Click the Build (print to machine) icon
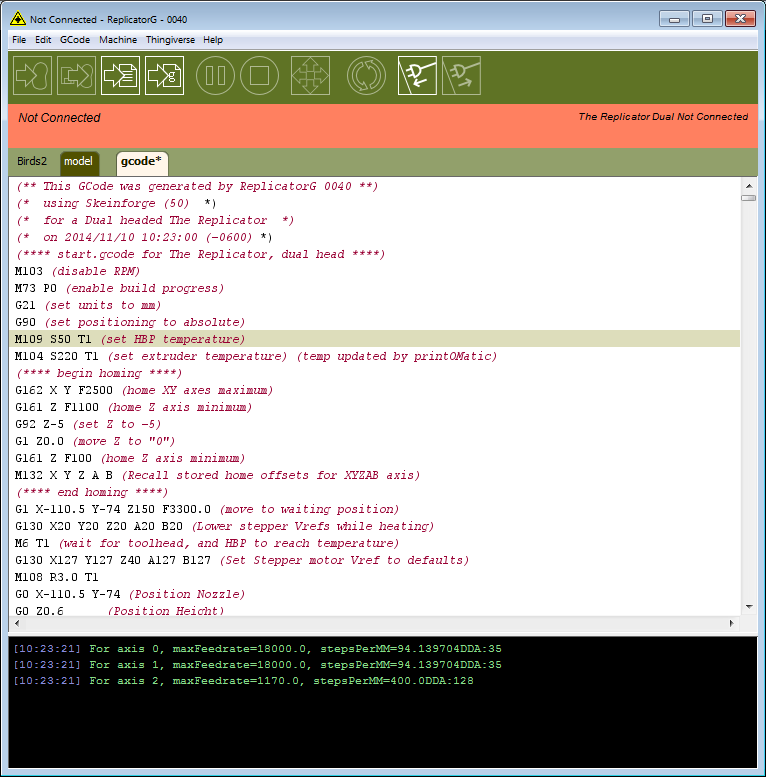Image resolution: width=766 pixels, height=777 pixels. coord(33,75)
